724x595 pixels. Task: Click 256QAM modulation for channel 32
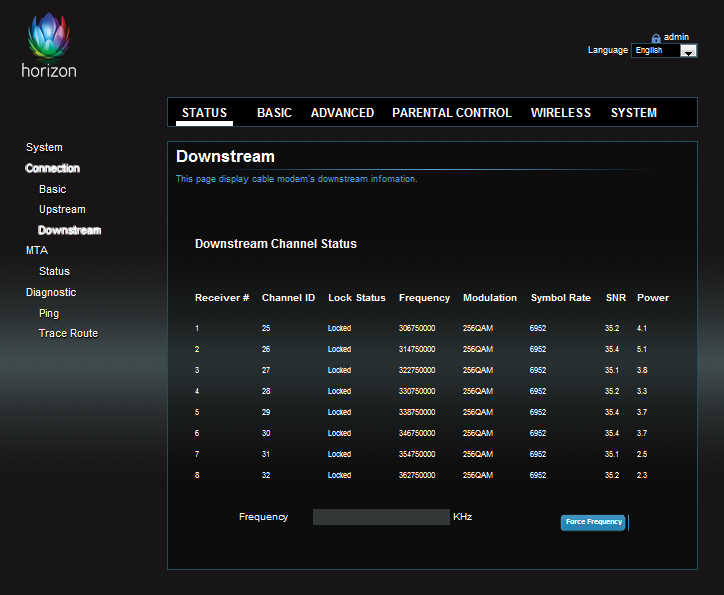click(x=478, y=475)
